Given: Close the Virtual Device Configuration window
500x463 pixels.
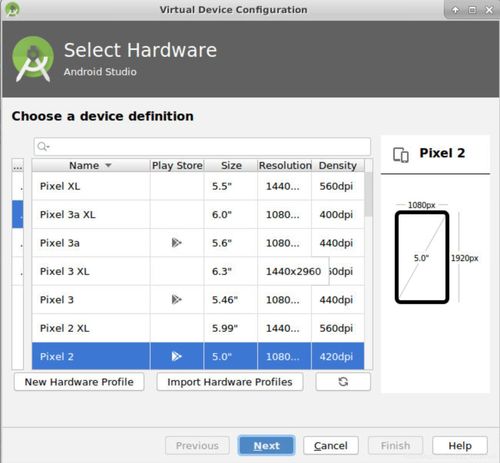Looking at the screenshot, I should [x=489, y=10].
